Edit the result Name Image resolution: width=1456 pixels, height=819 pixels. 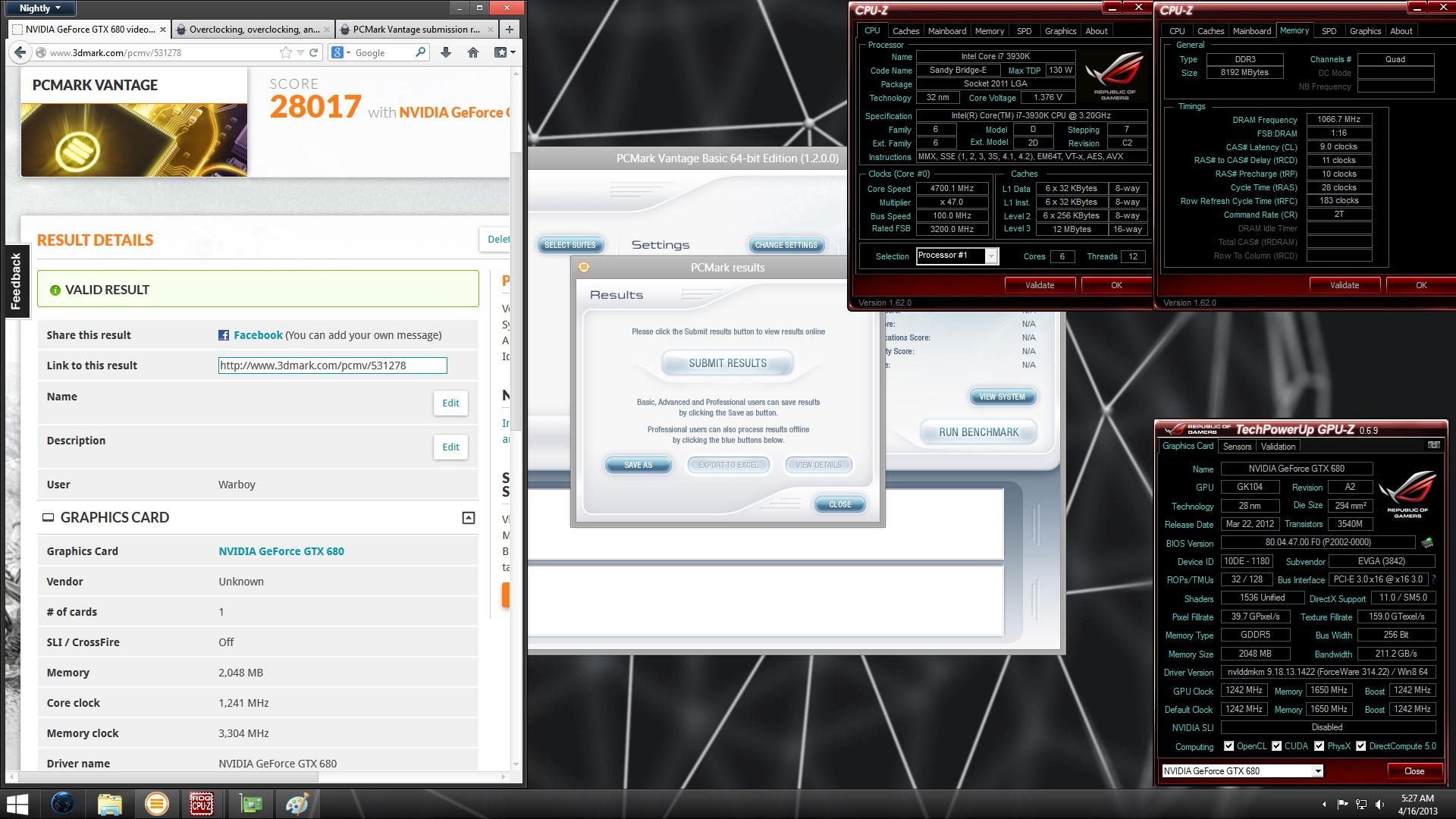pos(450,403)
